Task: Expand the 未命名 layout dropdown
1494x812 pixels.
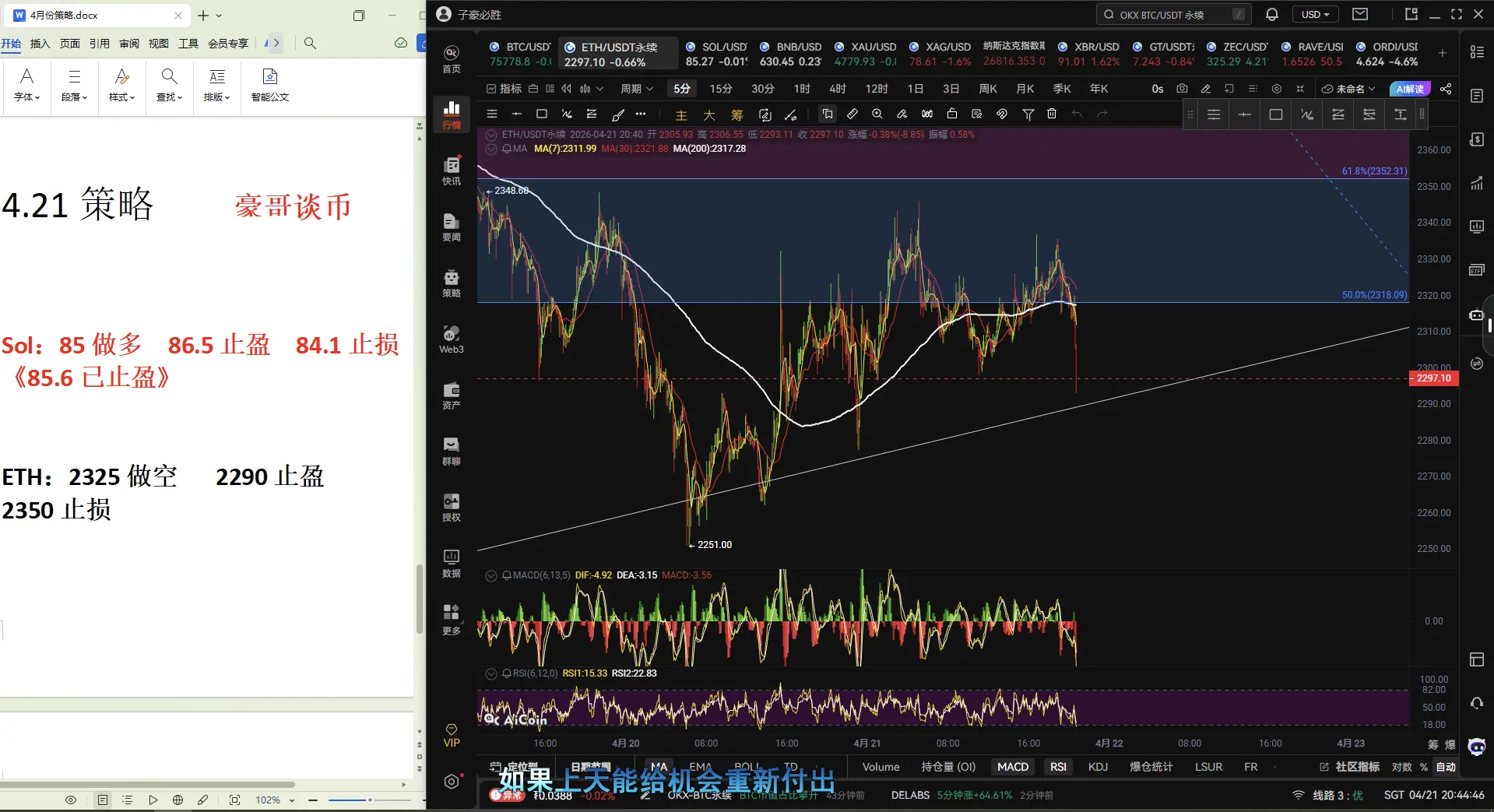Action: pos(1349,89)
